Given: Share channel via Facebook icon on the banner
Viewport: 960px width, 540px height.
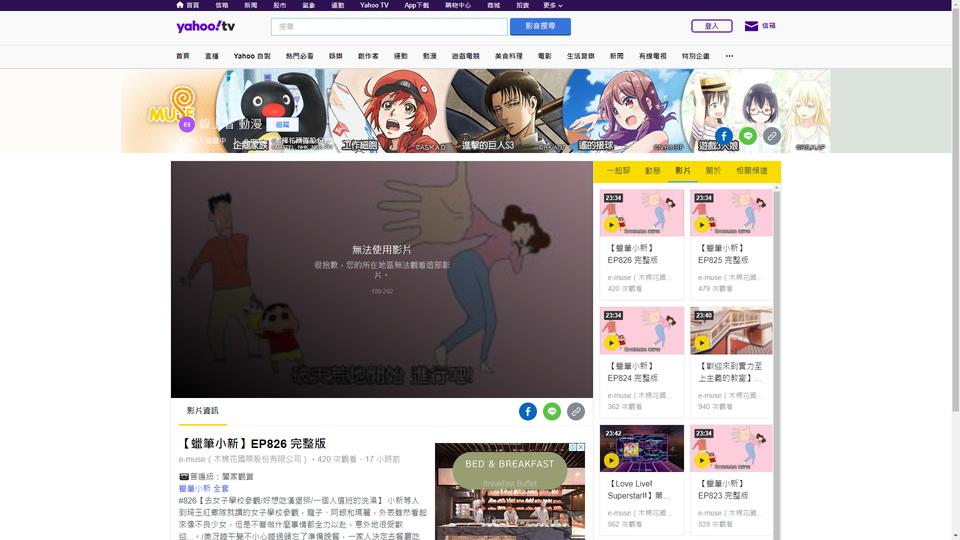Looking at the screenshot, I should pyautogui.click(x=724, y=136).
